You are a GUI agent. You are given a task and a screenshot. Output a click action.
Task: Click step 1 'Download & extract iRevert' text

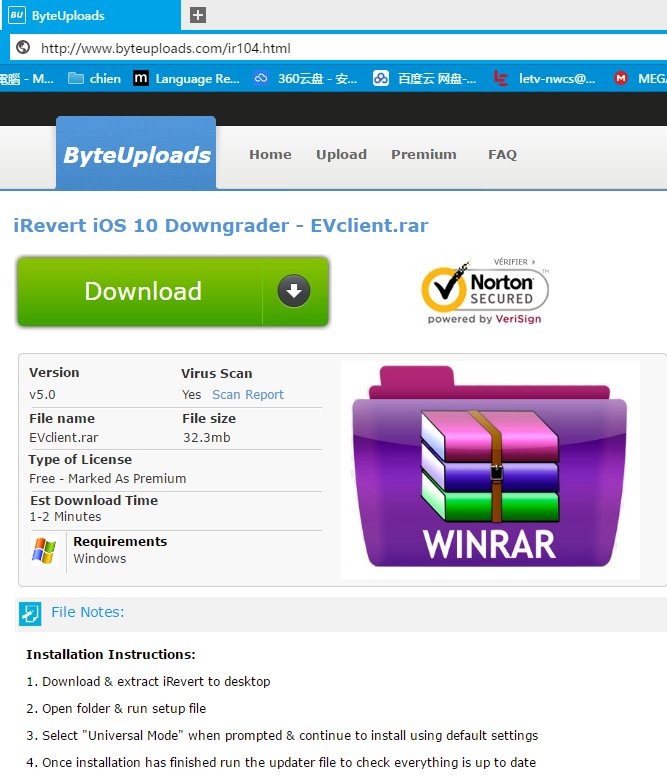tap(148, 682)
